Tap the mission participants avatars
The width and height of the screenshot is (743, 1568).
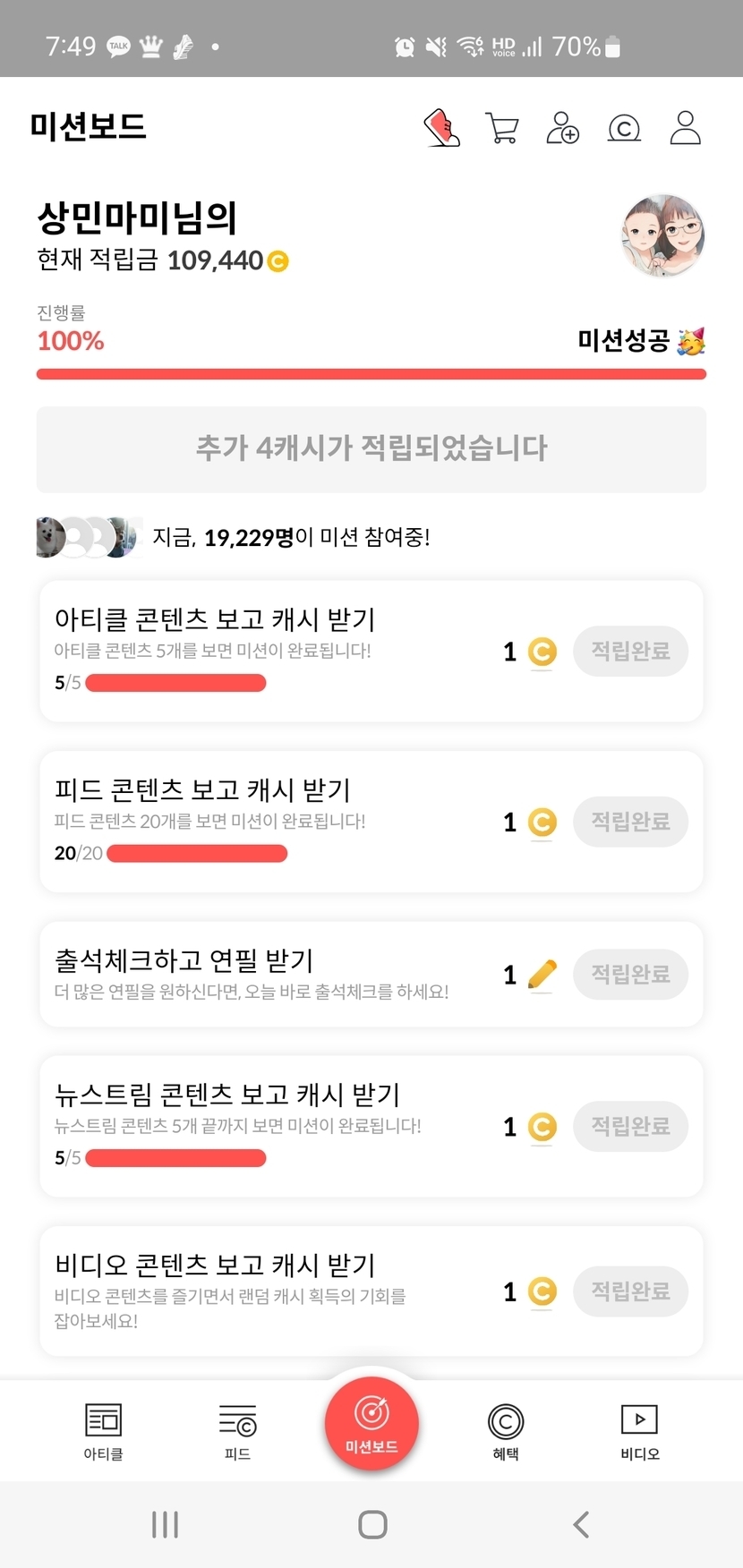89,537
